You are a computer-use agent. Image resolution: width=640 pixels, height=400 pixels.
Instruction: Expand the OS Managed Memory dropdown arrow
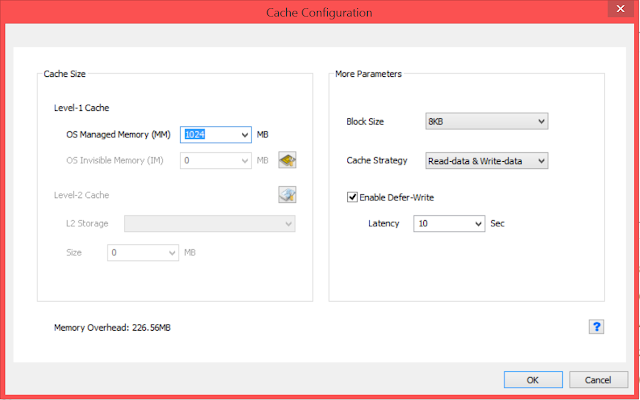[244, 135]
